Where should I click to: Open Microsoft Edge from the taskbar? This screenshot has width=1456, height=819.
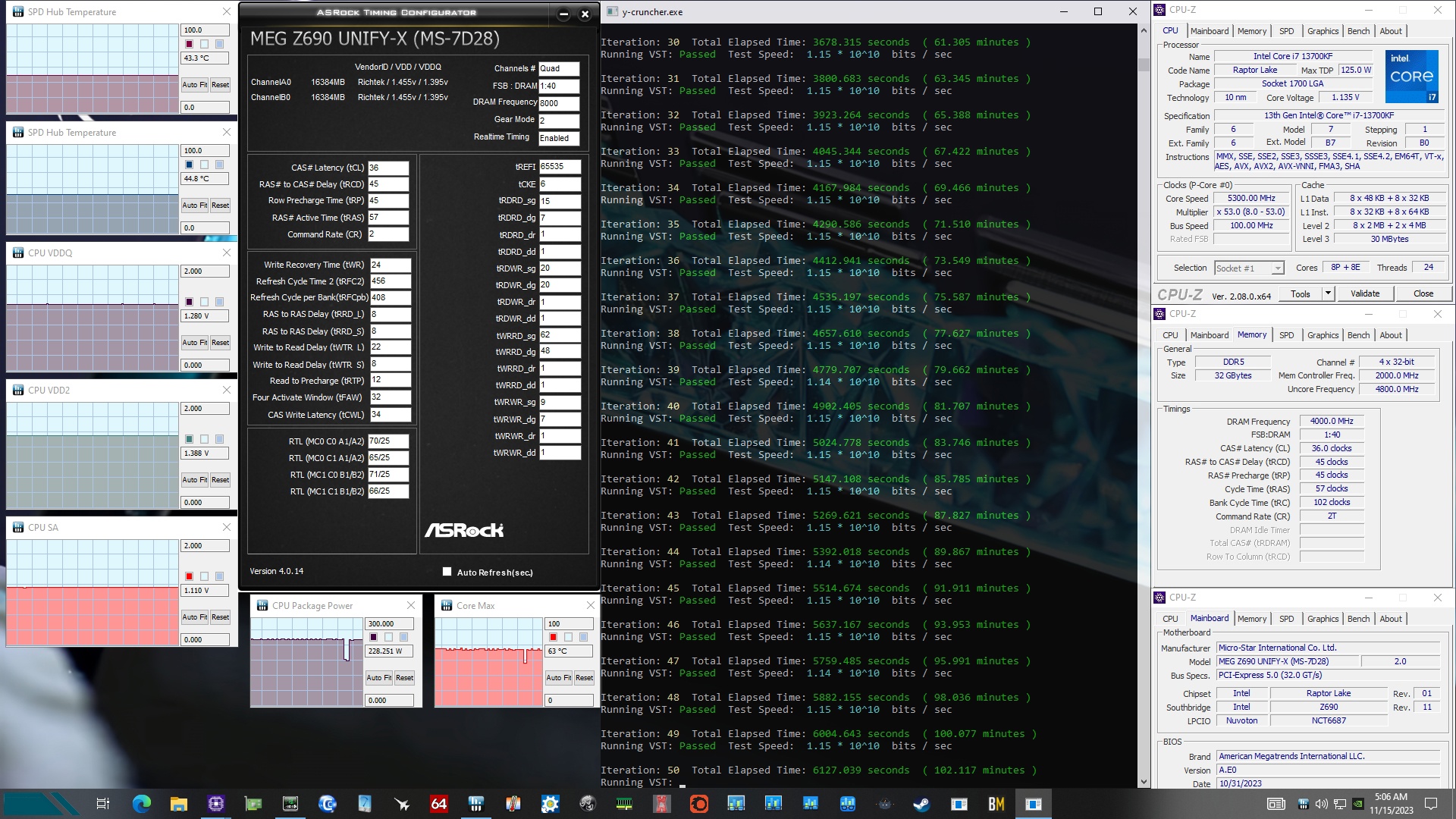(141, 804)
